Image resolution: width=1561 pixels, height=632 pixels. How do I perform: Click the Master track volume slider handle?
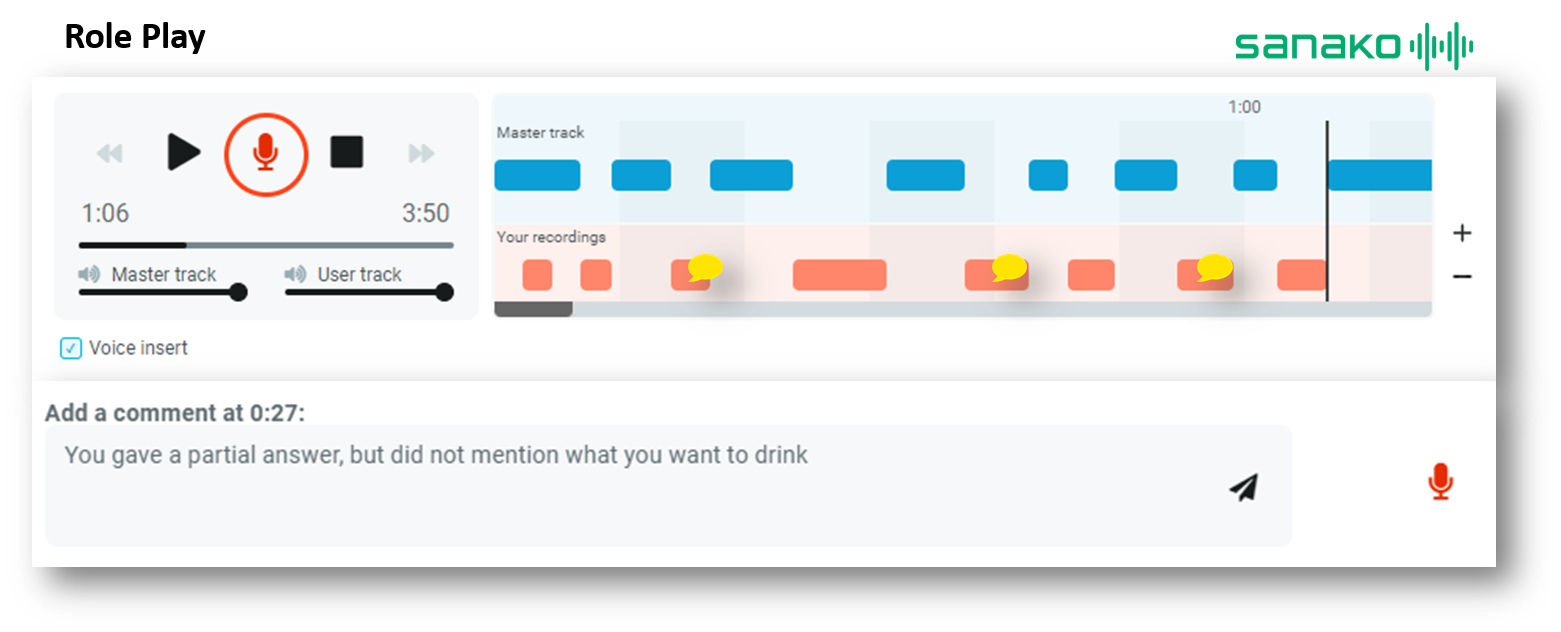pos(238,292)
